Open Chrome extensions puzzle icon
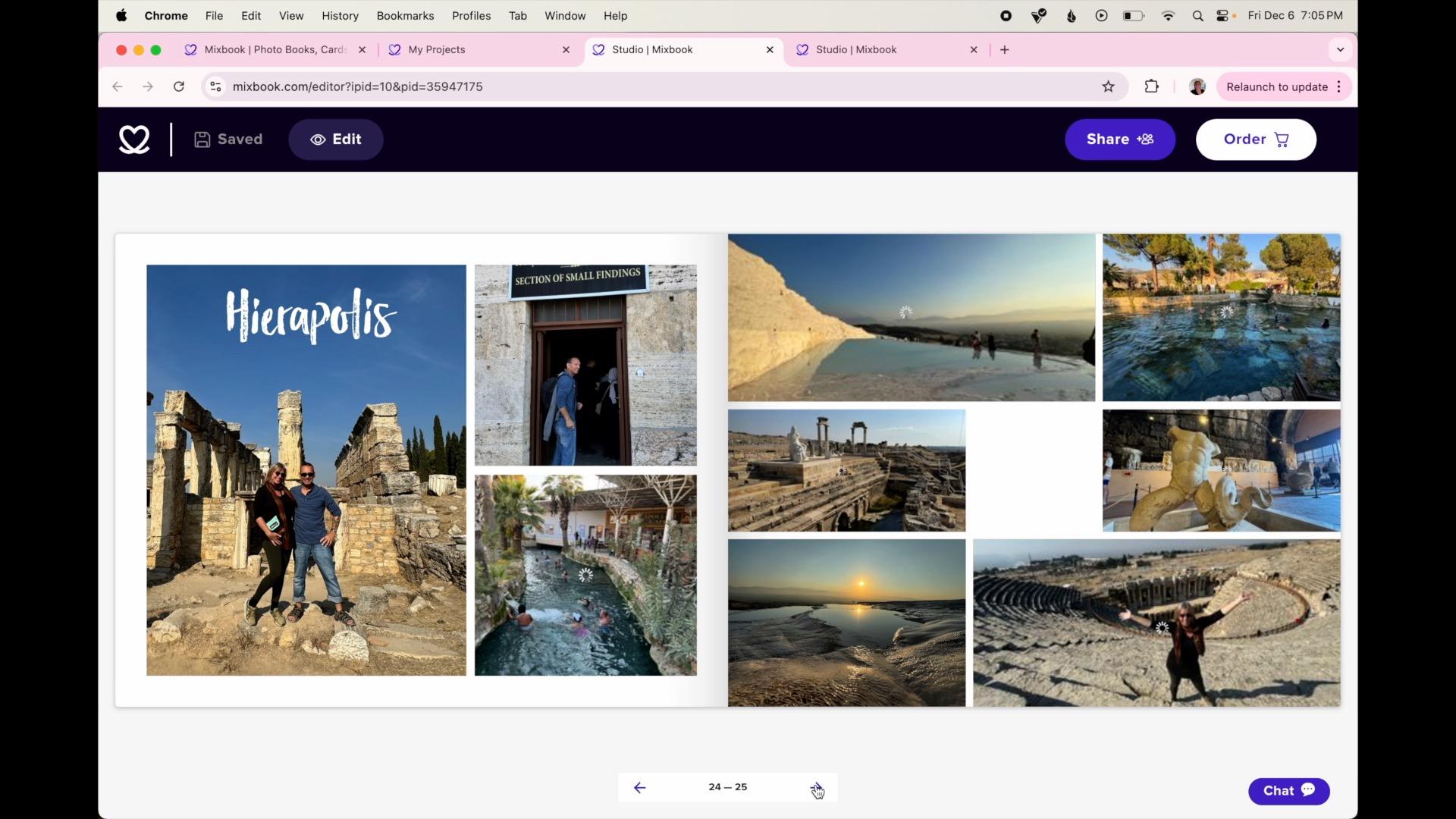This screenshot has width=1456, height=819. (x=1151, y=86)
